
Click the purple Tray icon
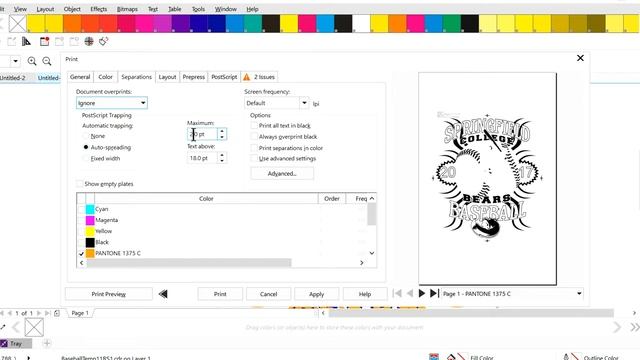(4, 344)
